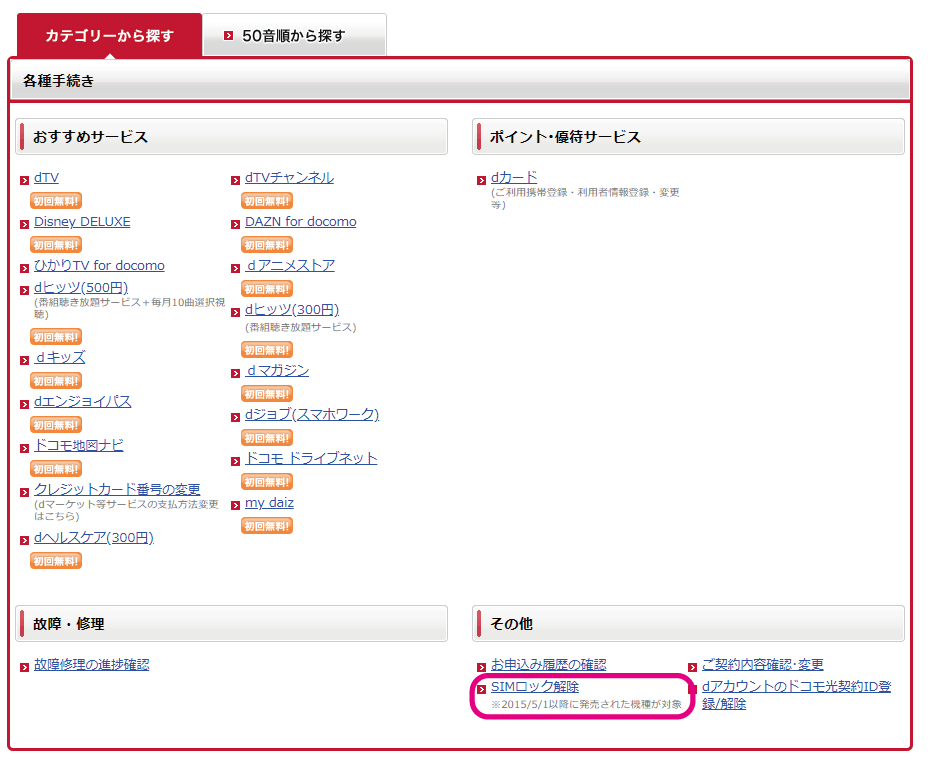
Task: Click red arrow icon beside dマガジン
Action: point(235,373)
